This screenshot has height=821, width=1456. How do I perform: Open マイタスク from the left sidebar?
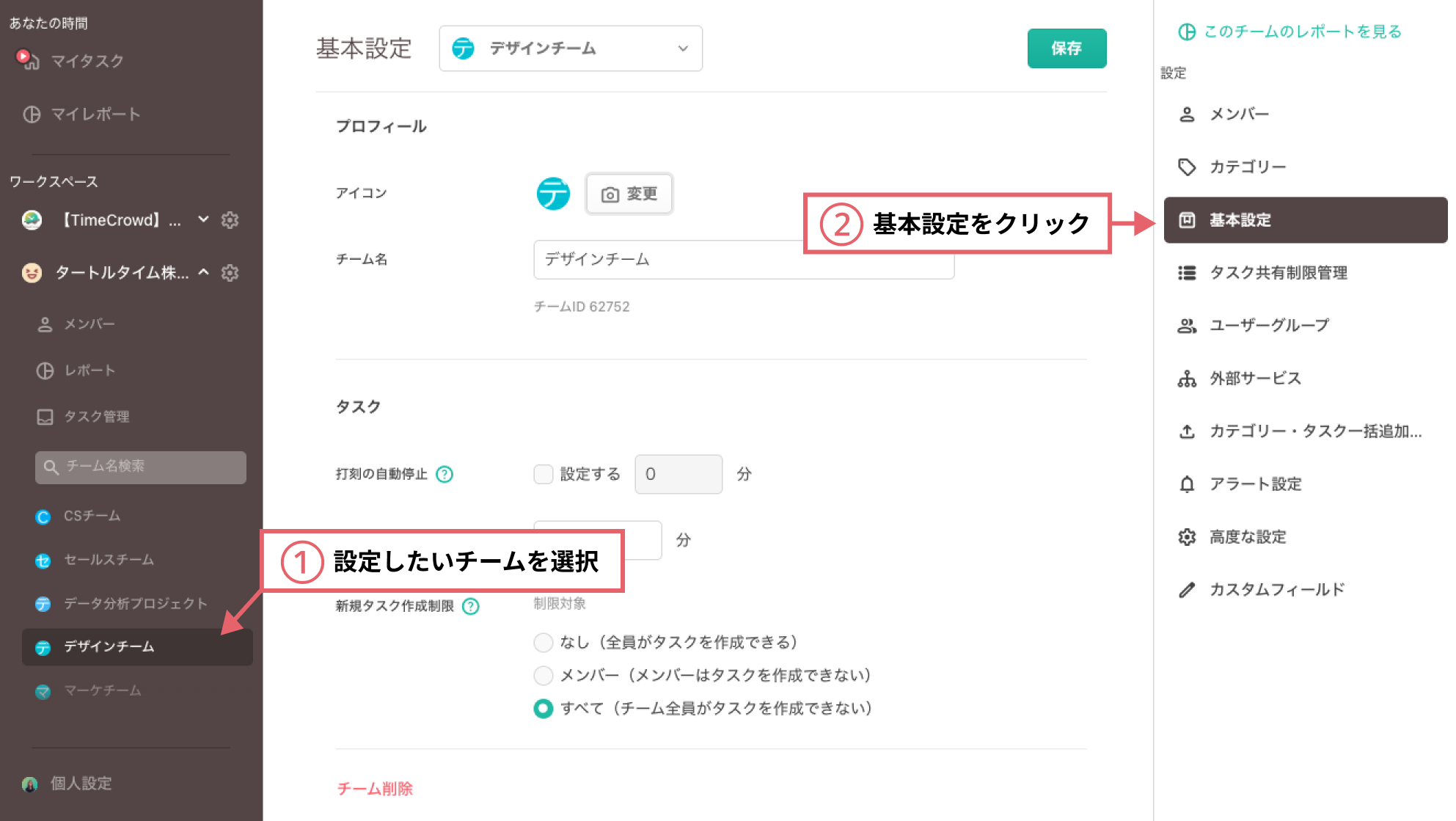[x=84, y=62]
